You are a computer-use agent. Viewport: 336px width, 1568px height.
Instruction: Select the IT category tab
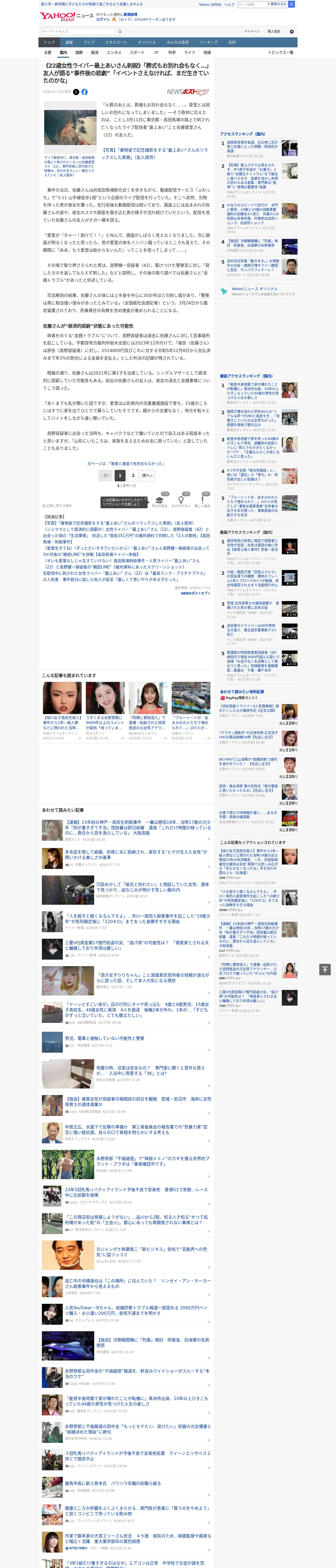156,52
